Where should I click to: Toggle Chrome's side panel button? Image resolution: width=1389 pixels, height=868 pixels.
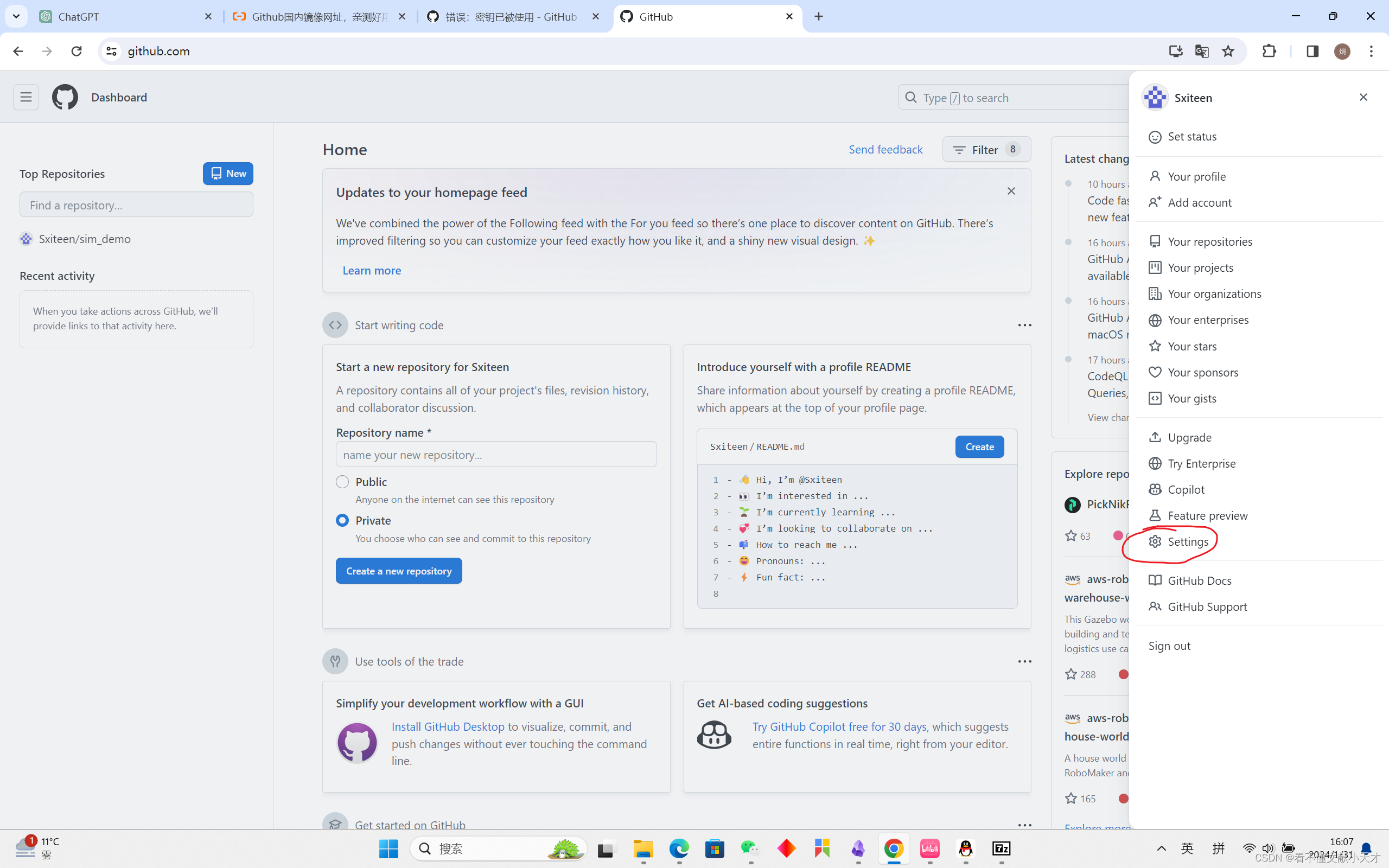click(x=1312, y=51)
